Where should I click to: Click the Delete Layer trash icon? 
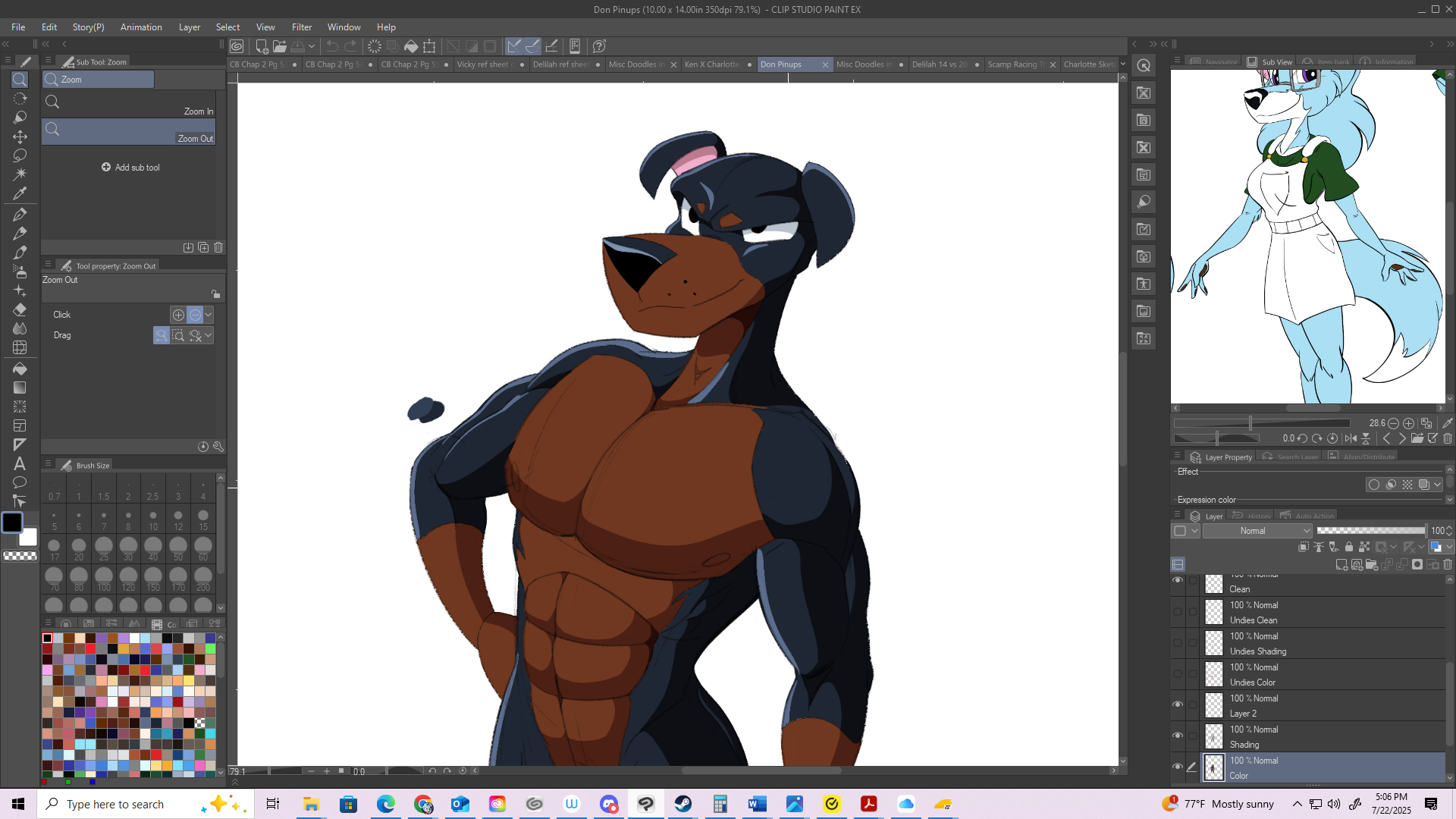click(x=1447, y=564)
